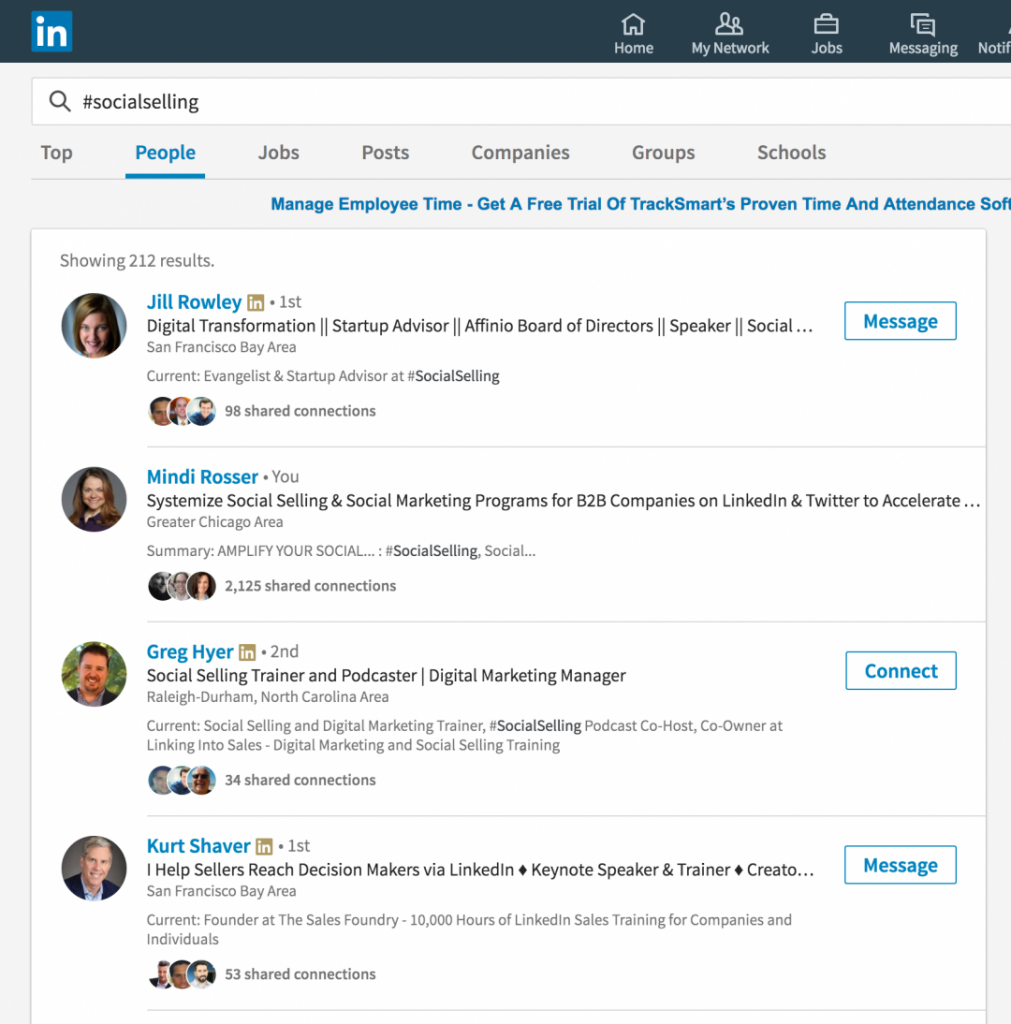This screenshot has height=1024, width=1011.
Task: Switch to the Groups results tab
Action: tap(663, 153)
